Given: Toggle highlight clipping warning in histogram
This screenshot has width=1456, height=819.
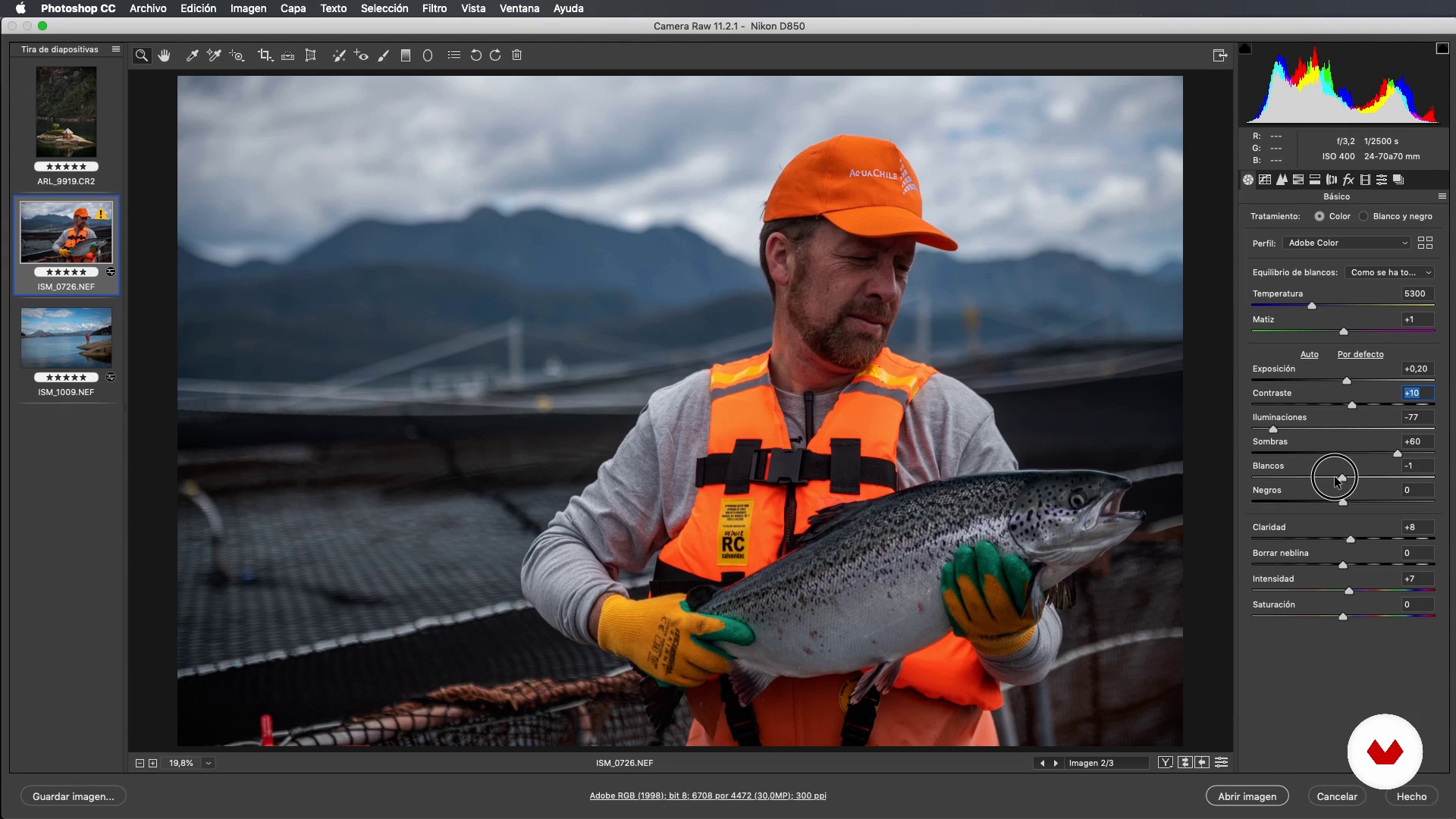Looking at the screenshot, I should click(x=1442, y=49).
